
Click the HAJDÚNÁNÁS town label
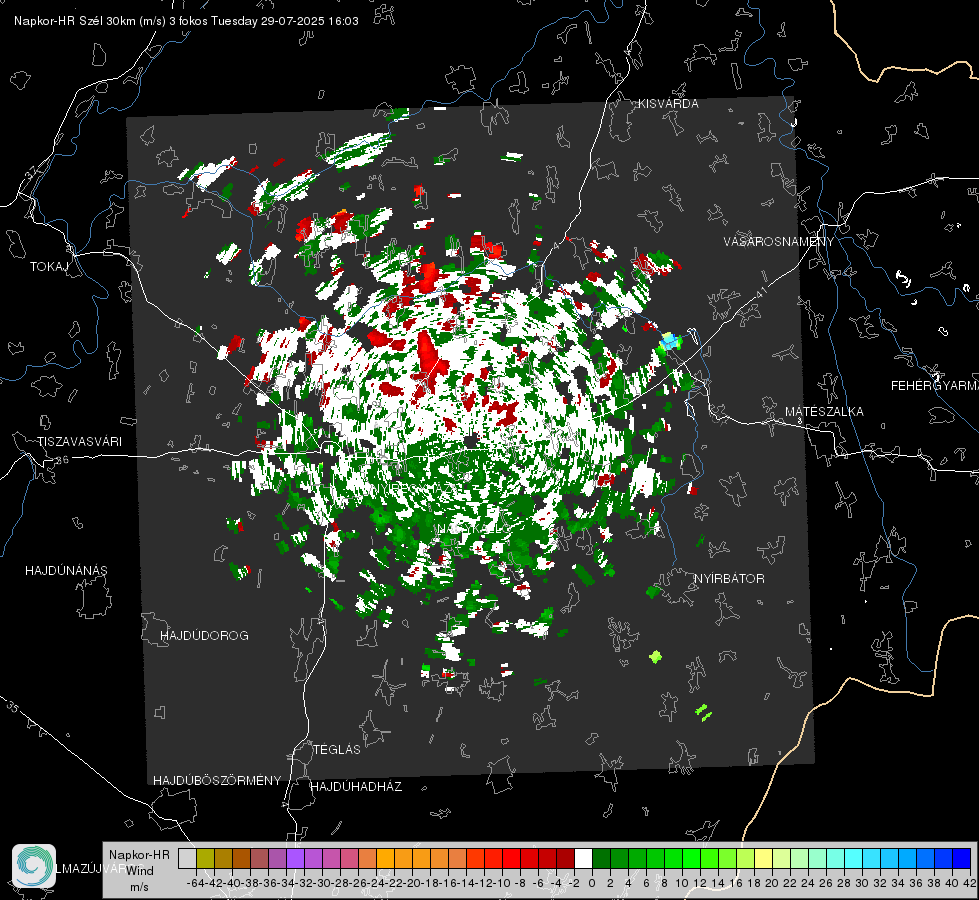coord(66,571)
